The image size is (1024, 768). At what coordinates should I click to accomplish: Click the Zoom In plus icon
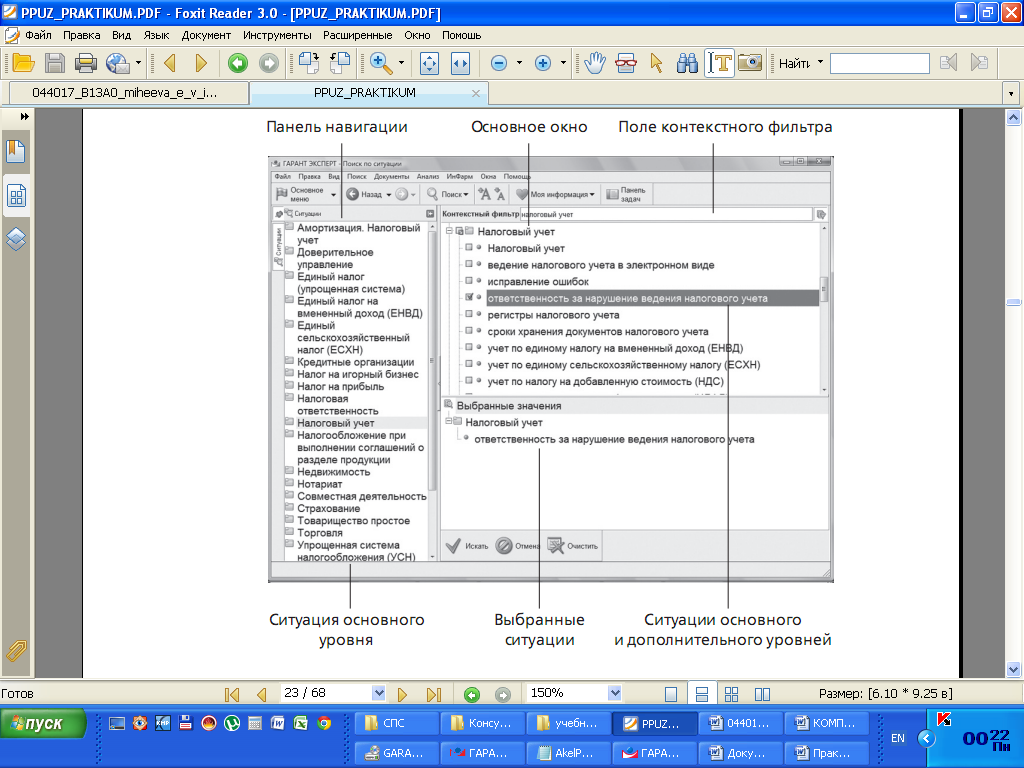click(x=543, y=63)
